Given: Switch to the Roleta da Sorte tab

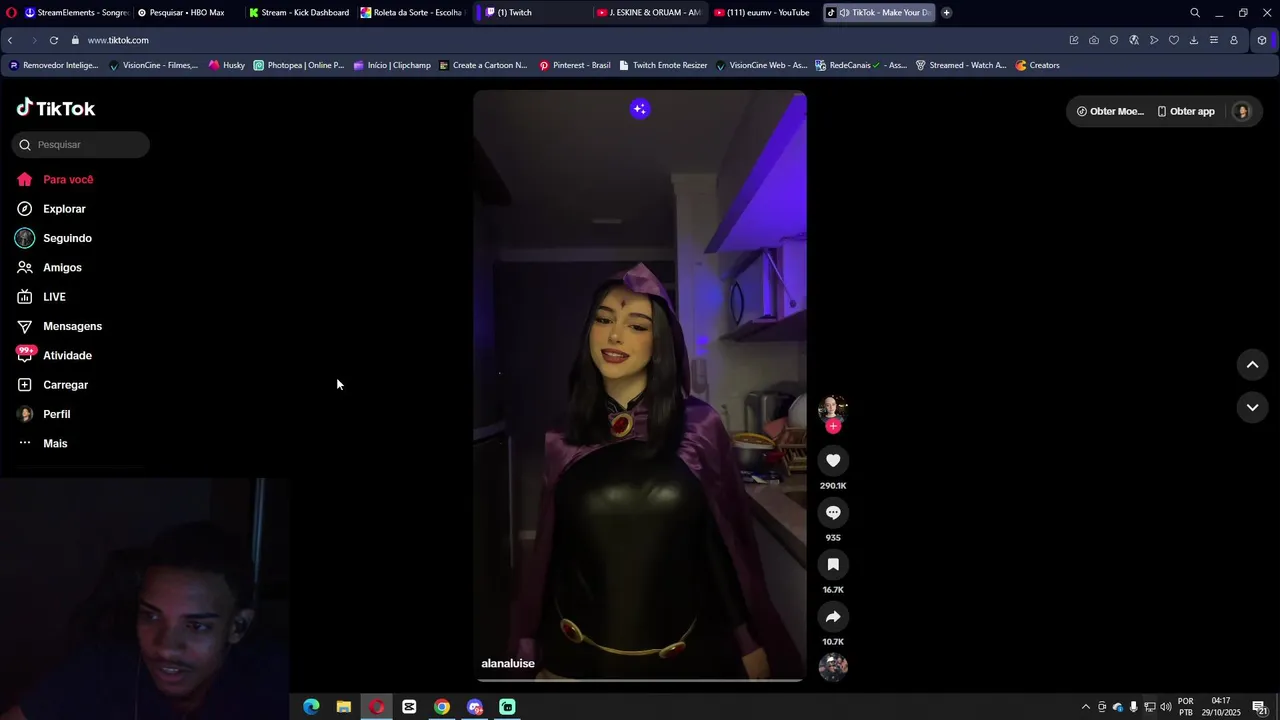Looking at the screenshot, I should (412, 13).
